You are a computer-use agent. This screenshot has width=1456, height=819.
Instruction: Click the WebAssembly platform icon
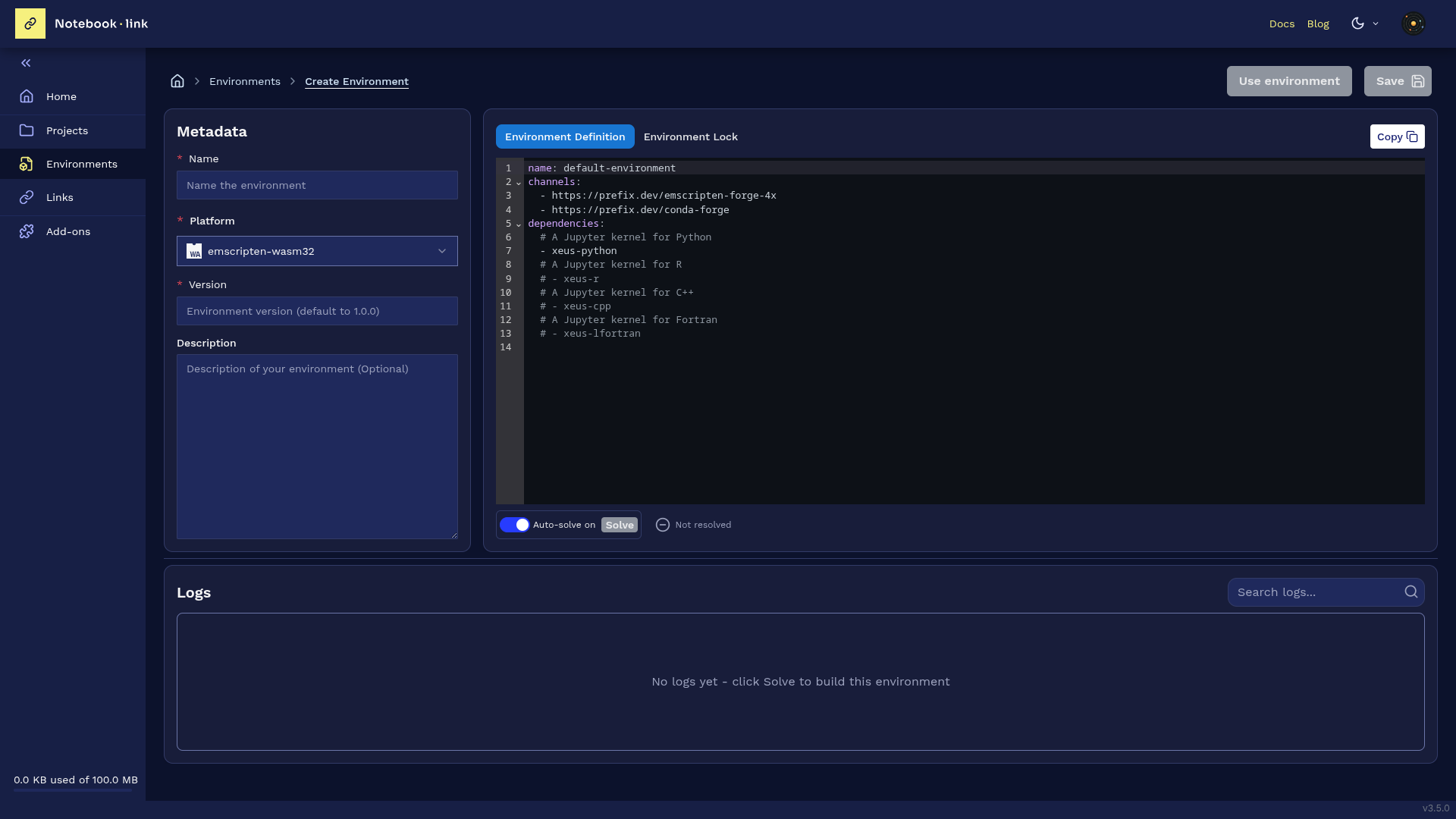(194, 251)
